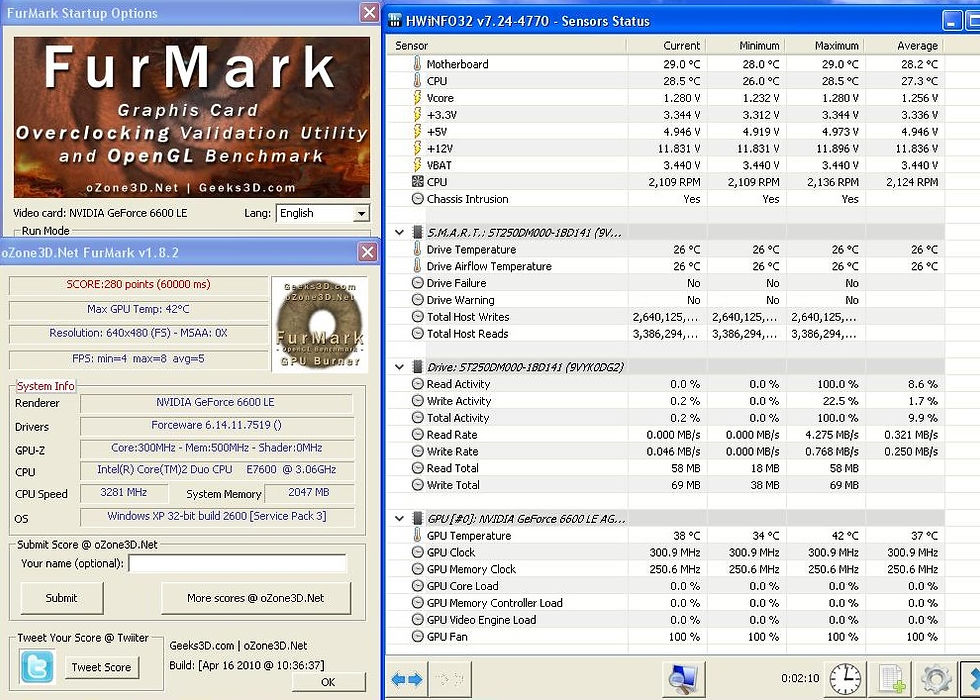
Task: Click the Your name (optional) text field
Action: point(237,563)
